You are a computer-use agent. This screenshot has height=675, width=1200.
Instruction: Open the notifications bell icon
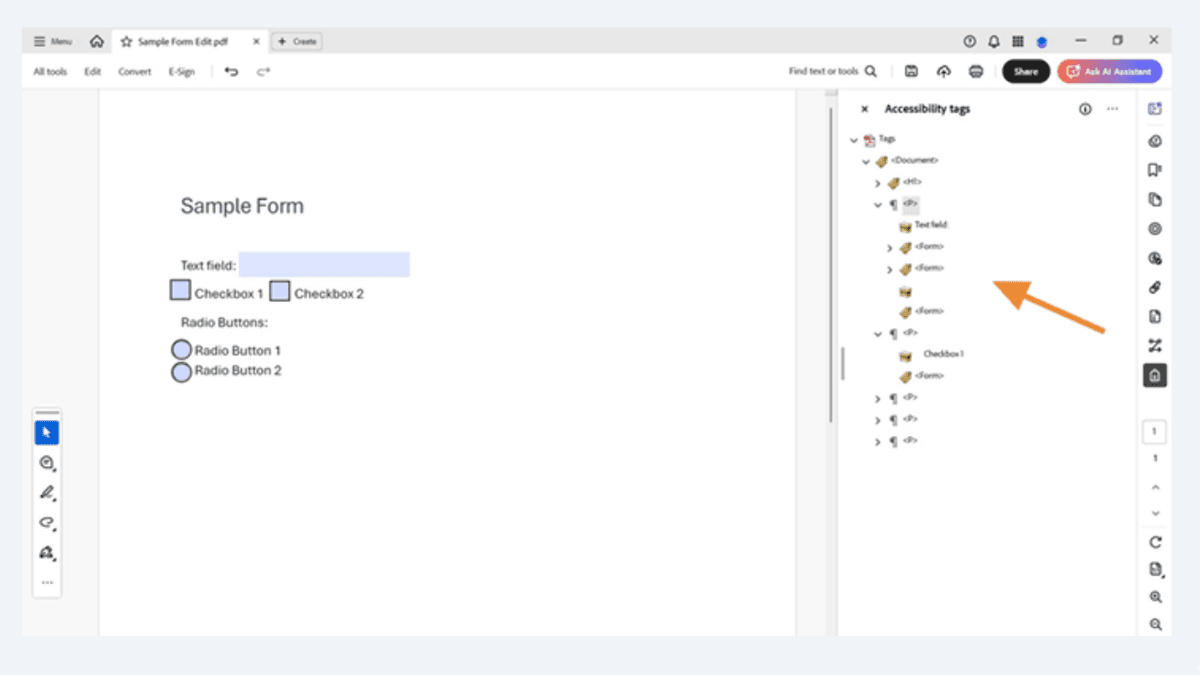(x=994, y=41)
